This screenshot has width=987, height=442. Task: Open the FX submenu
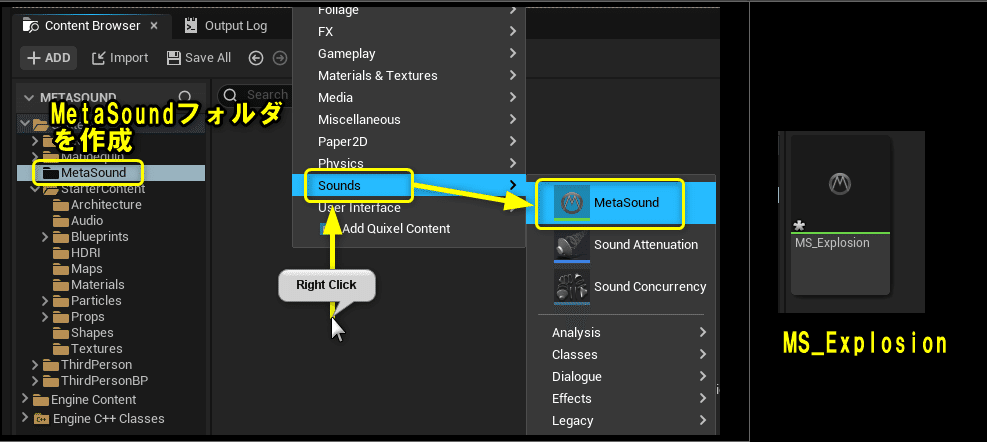[409, 31]
